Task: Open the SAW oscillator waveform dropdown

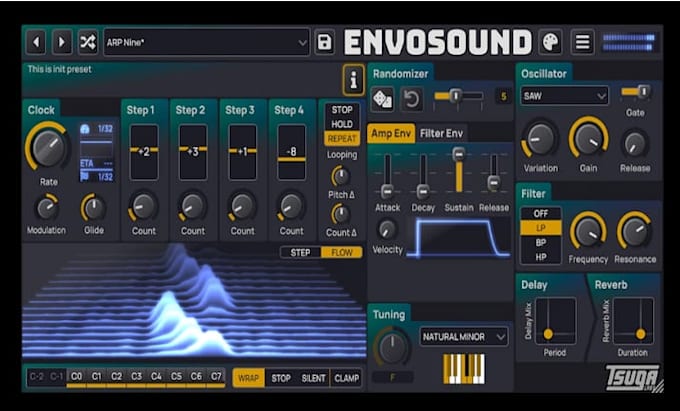Action: (x=564, y=96)
